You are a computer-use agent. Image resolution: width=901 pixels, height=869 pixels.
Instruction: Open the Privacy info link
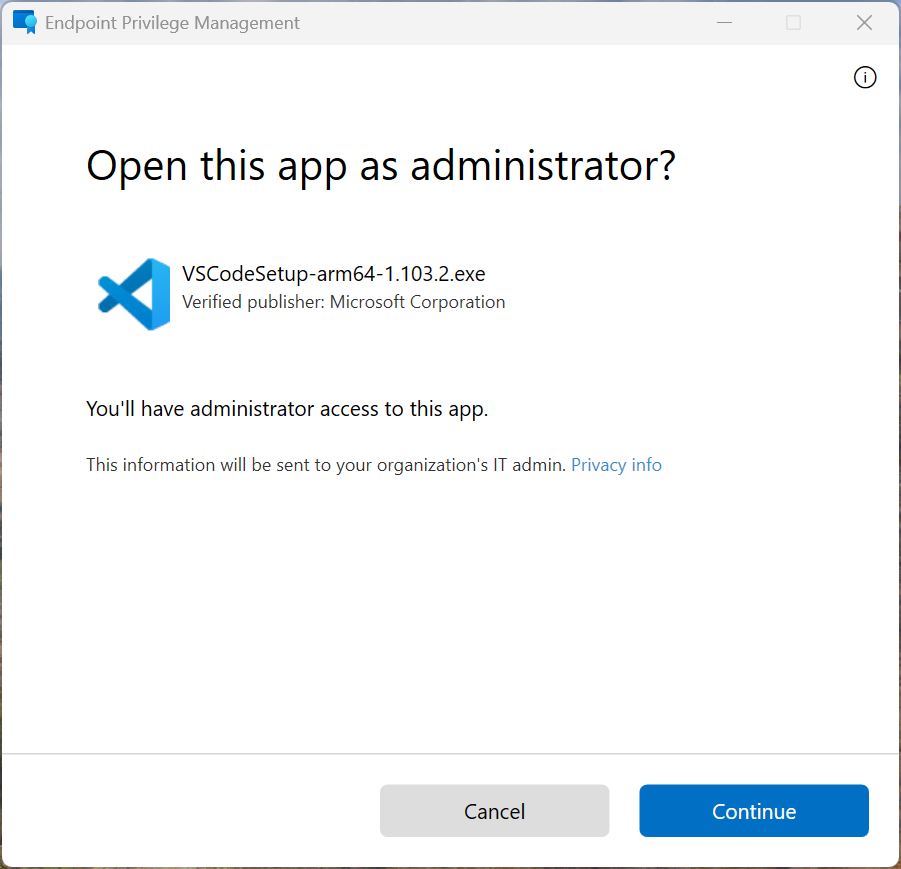616,465
